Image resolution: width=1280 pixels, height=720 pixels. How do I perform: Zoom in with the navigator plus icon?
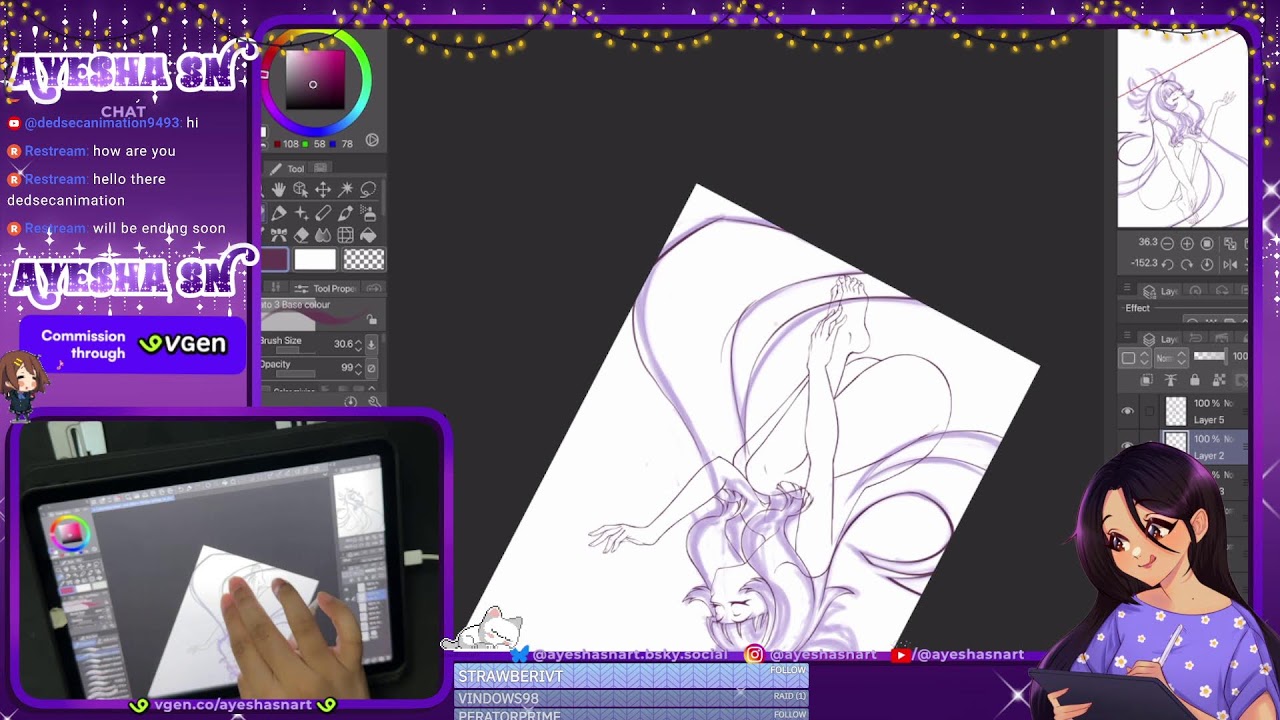[x=1187, y=244]
